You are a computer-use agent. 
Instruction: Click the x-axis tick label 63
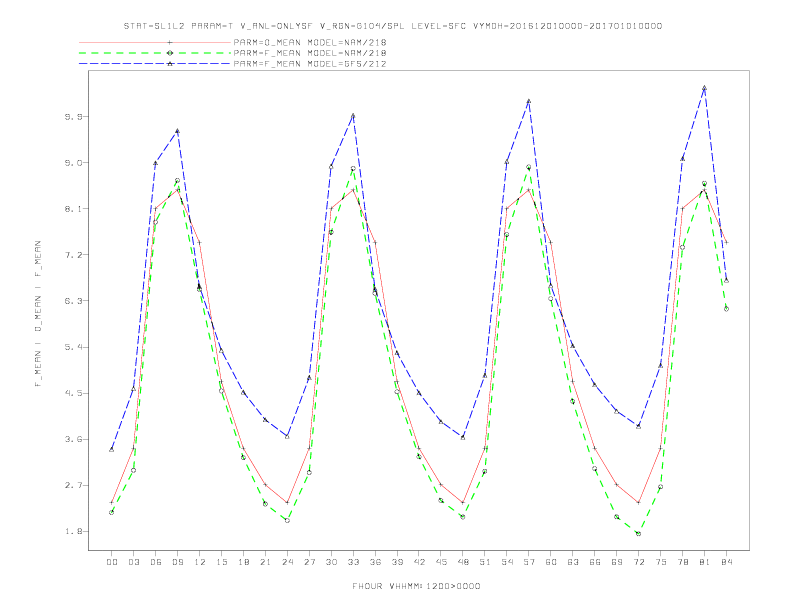tap(573, 562)
